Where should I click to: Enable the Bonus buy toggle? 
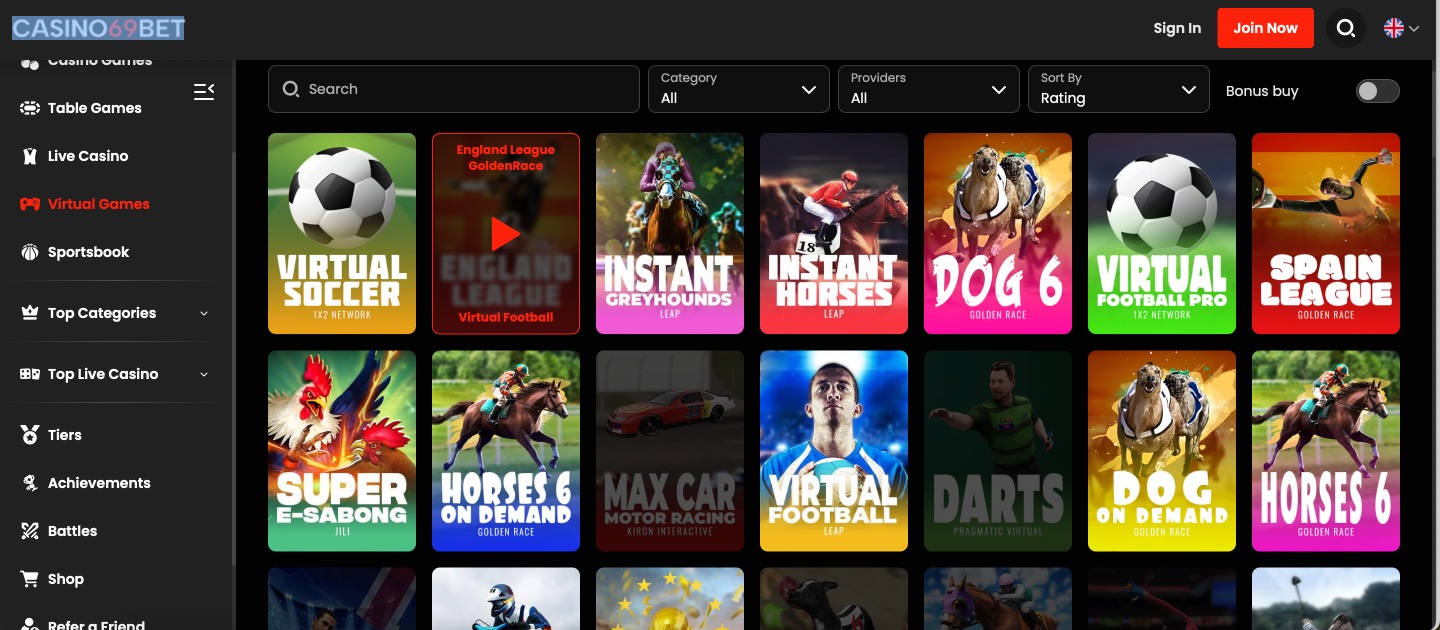point(1377,91)
